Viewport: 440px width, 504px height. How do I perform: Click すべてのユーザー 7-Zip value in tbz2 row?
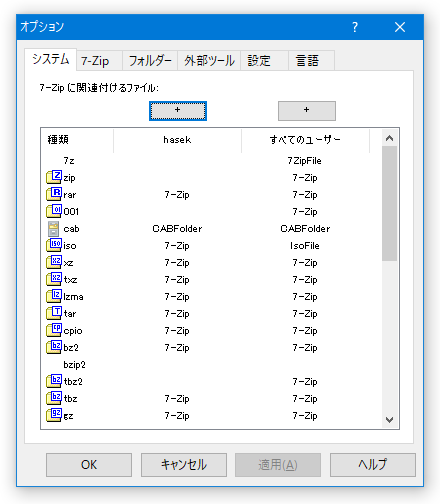coord(305,382)
